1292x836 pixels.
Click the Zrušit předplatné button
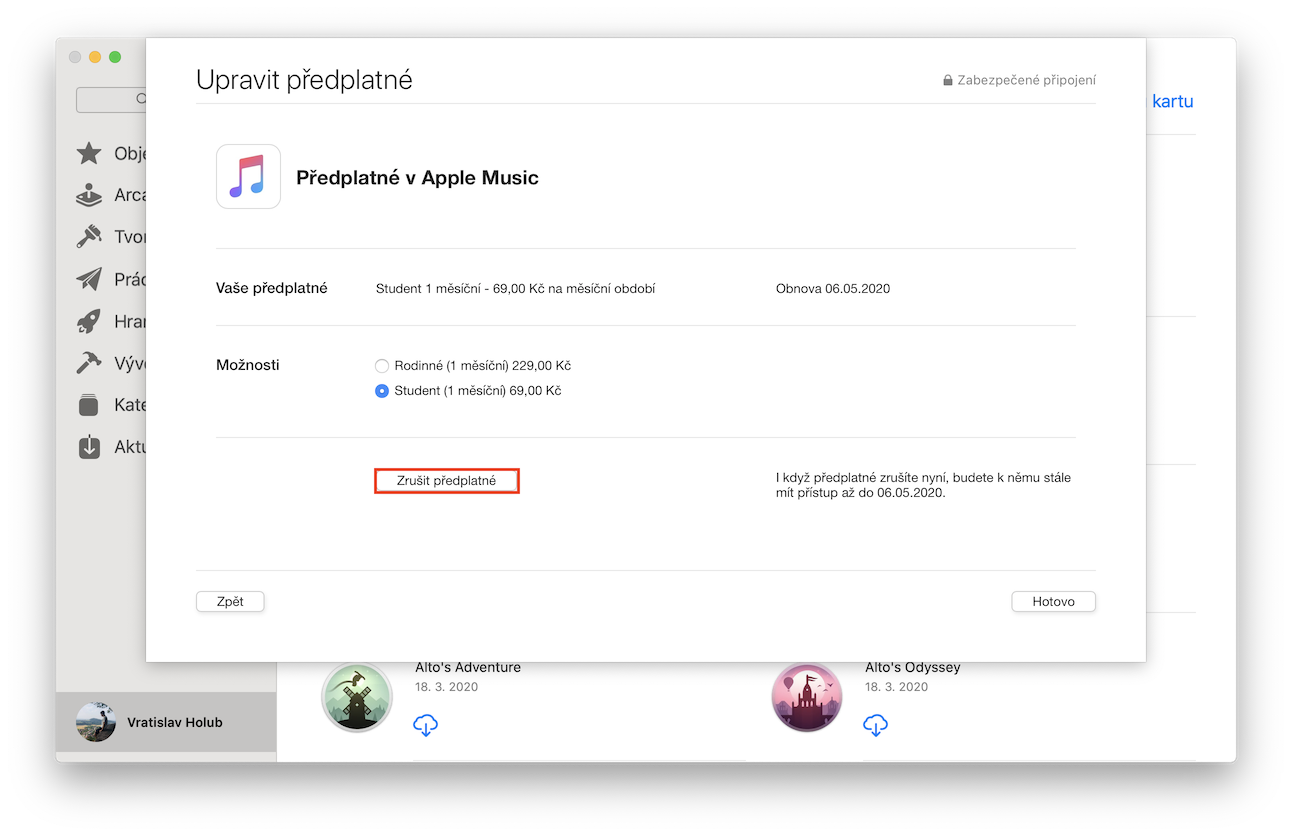447,481
